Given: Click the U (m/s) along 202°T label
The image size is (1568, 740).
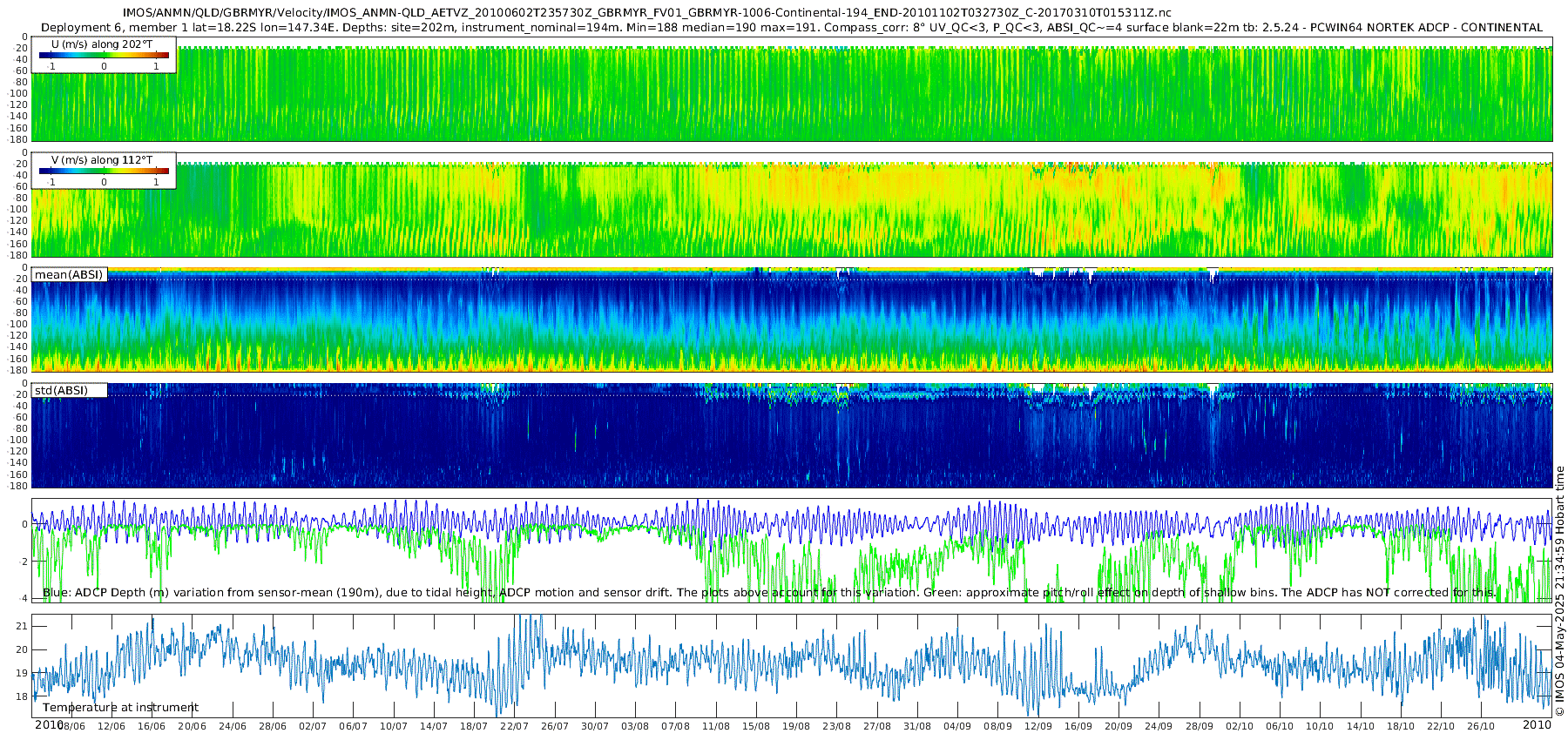Looking at the screenshot, I should pyautogui.click(x=97, y=44).
